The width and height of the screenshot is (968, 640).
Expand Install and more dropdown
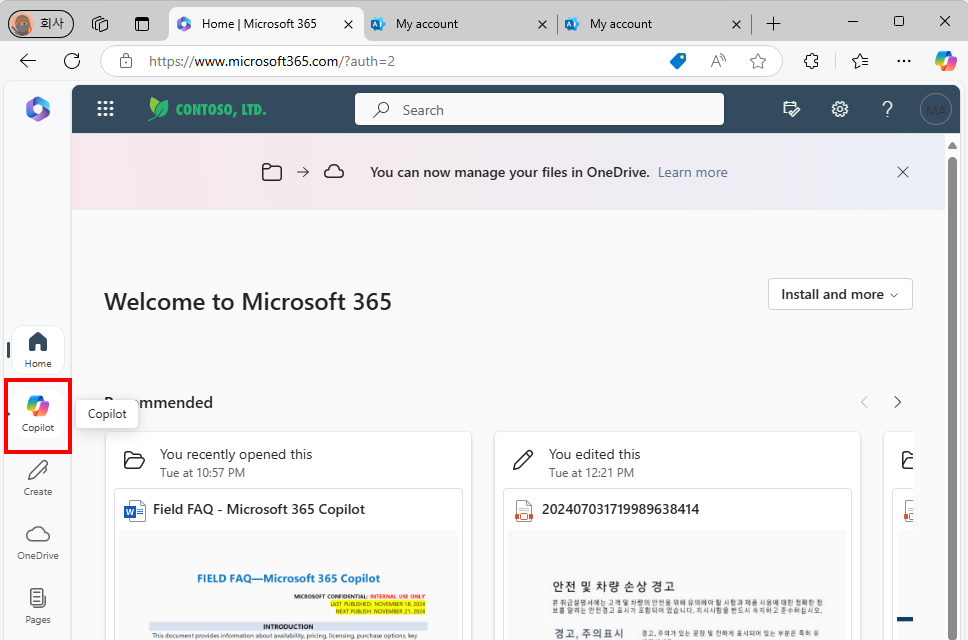click(840, 294)
